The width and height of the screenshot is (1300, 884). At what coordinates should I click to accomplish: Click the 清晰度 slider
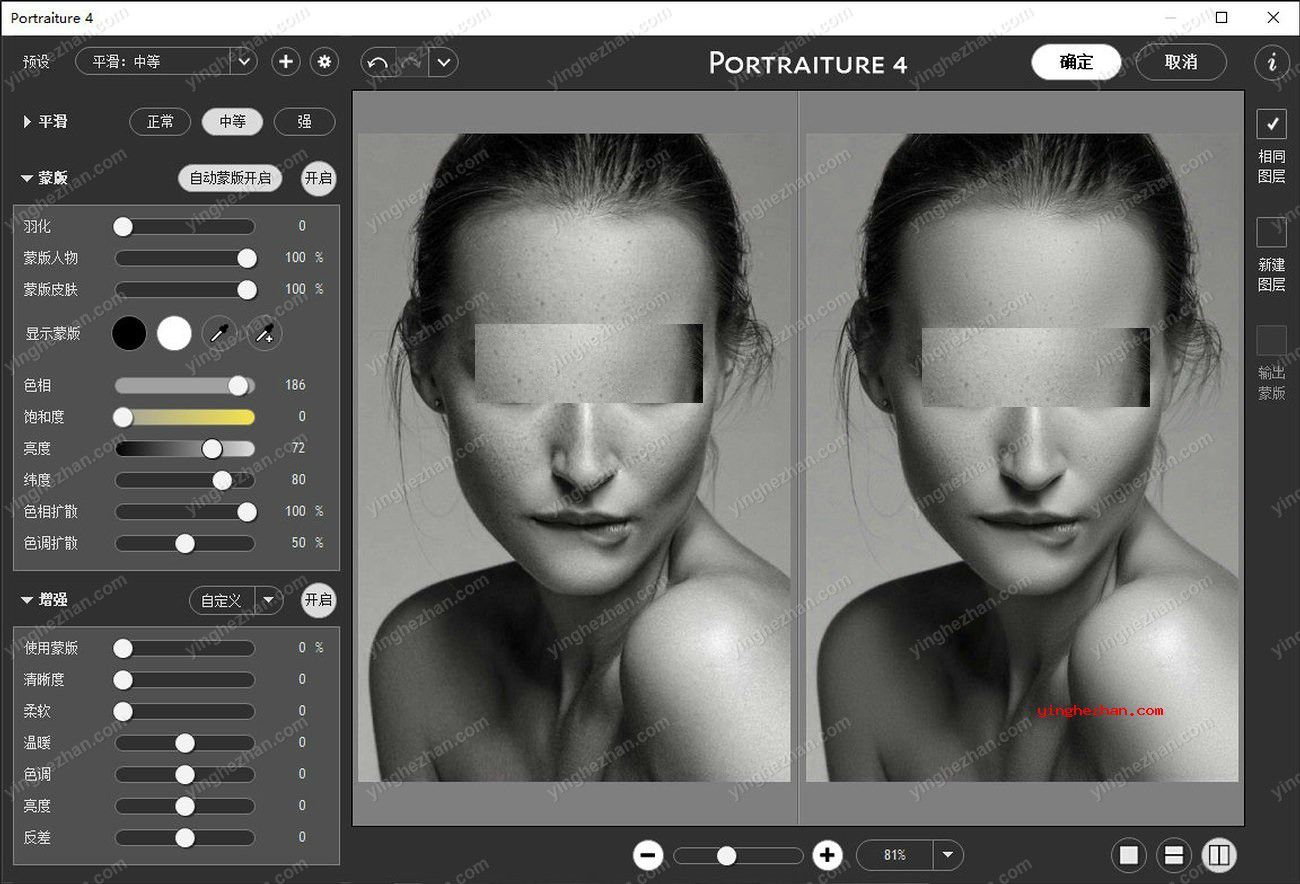(185, 680)
